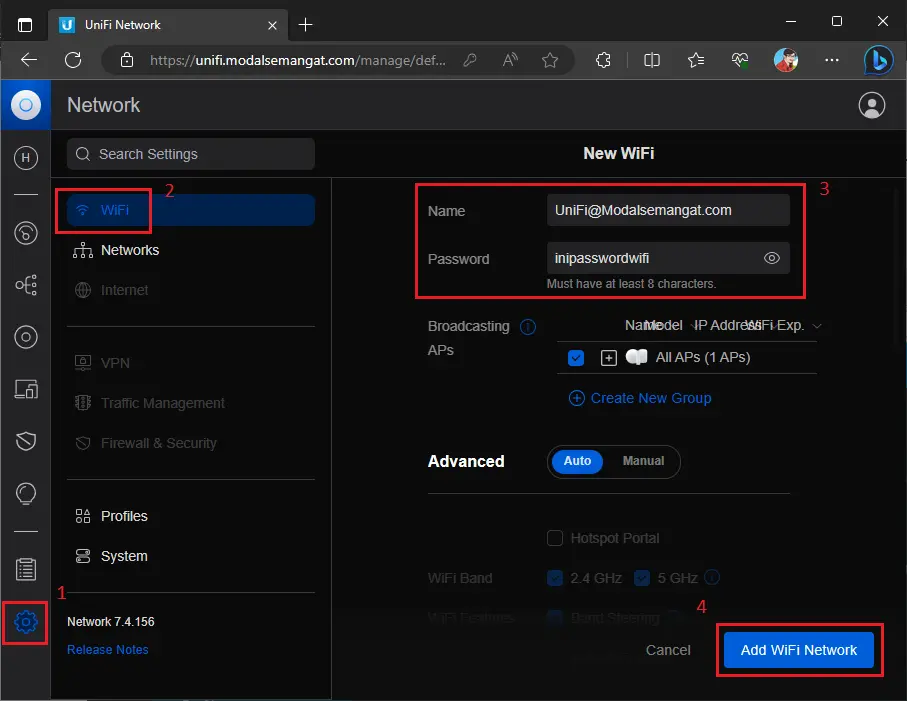Open the Settings gear icon in sidebar
This screenshot has width=907, height=701.
pyautogui.click(x=25, y=622)
